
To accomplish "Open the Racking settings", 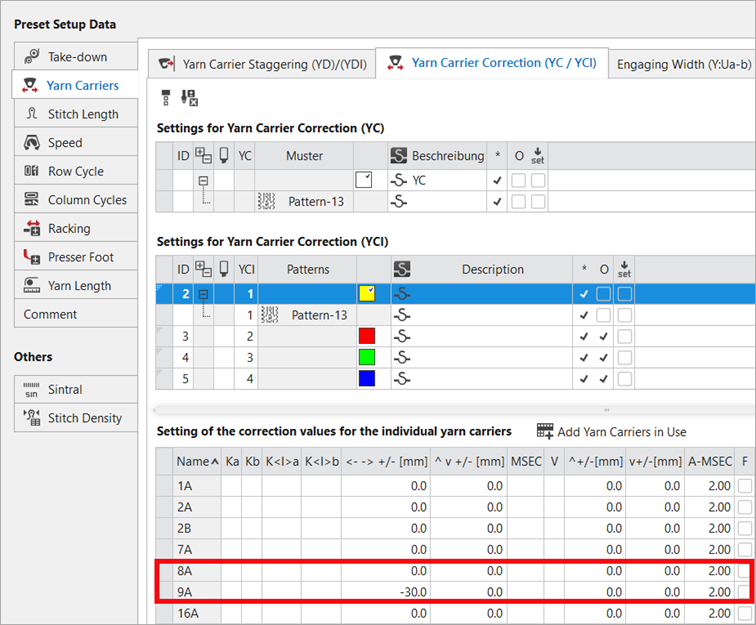I will tap(70, 228).
